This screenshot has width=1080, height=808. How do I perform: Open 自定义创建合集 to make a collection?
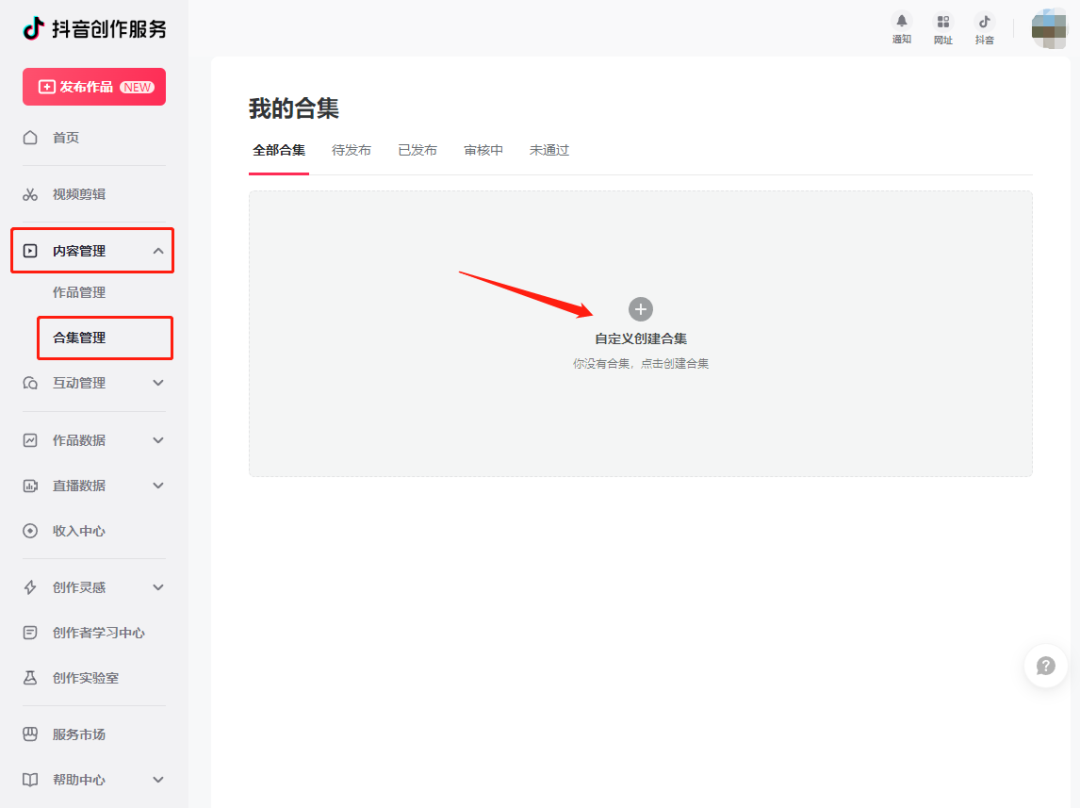[x=640, y=337]
